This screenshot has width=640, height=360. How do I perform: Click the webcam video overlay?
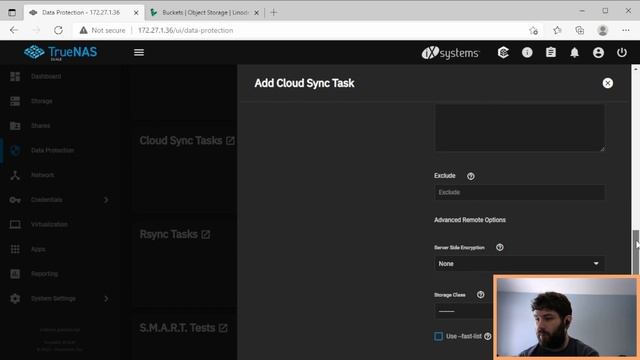pos(566,318)
